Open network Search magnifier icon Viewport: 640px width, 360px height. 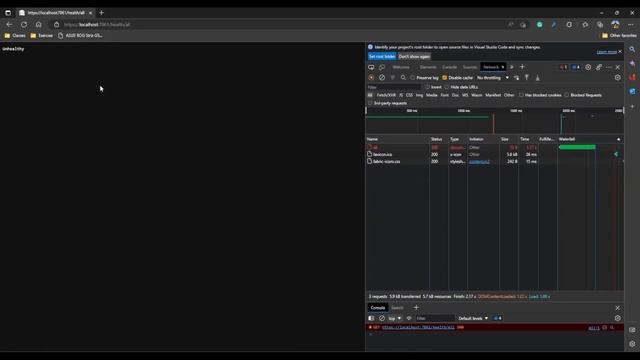tap(403, 78)
